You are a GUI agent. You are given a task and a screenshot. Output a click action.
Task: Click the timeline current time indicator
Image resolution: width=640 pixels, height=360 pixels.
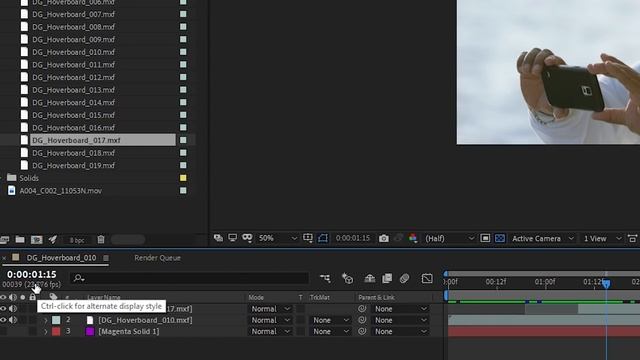[x=607, y=283]
